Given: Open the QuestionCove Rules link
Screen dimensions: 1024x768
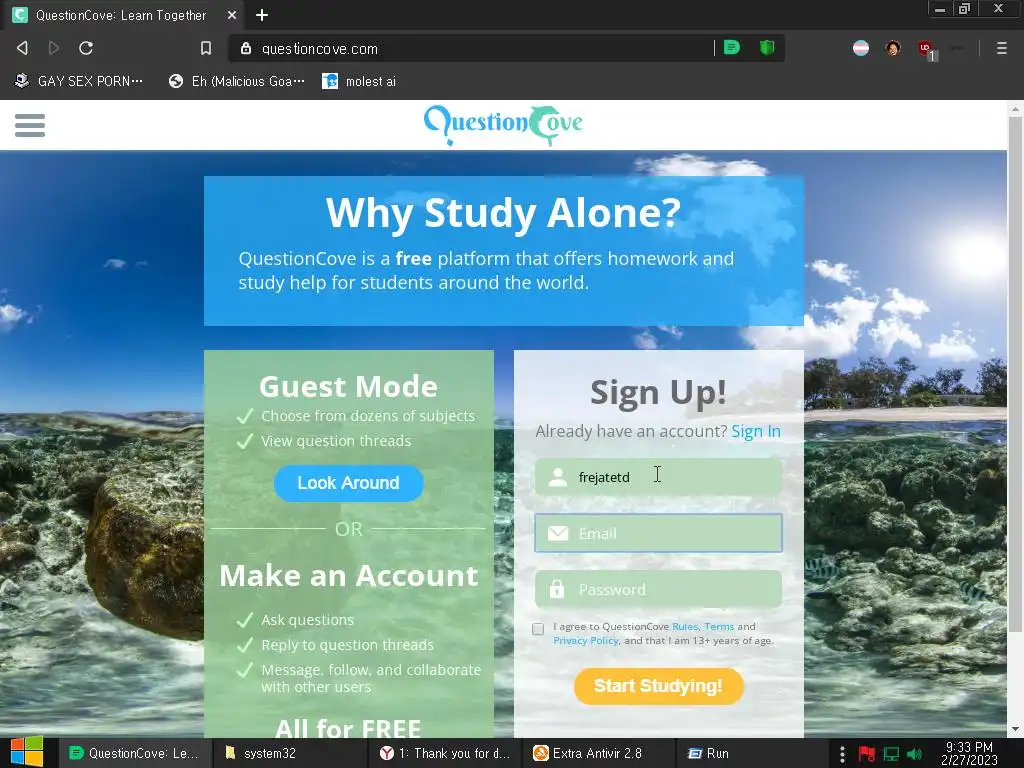Looking at the screenshot, I should 685,626.
